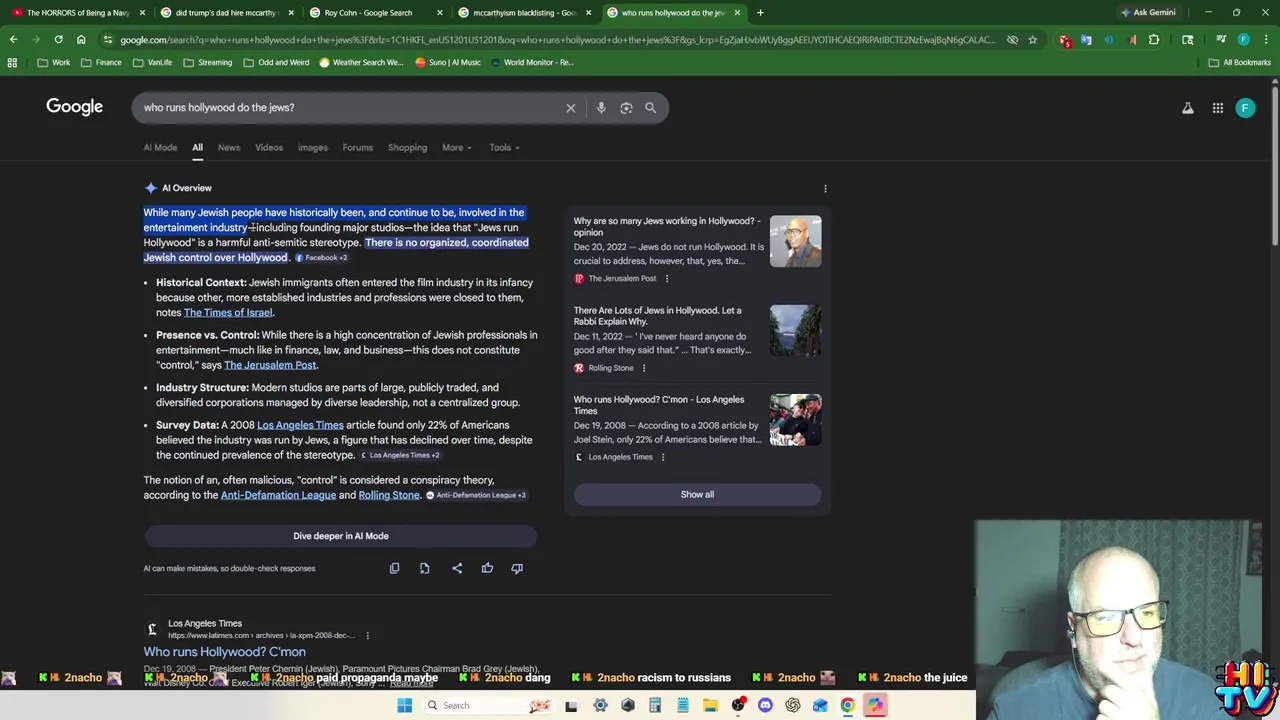Go back to previous page
The height and width of the screenshot is (720, 1280).
pos(13,40)
